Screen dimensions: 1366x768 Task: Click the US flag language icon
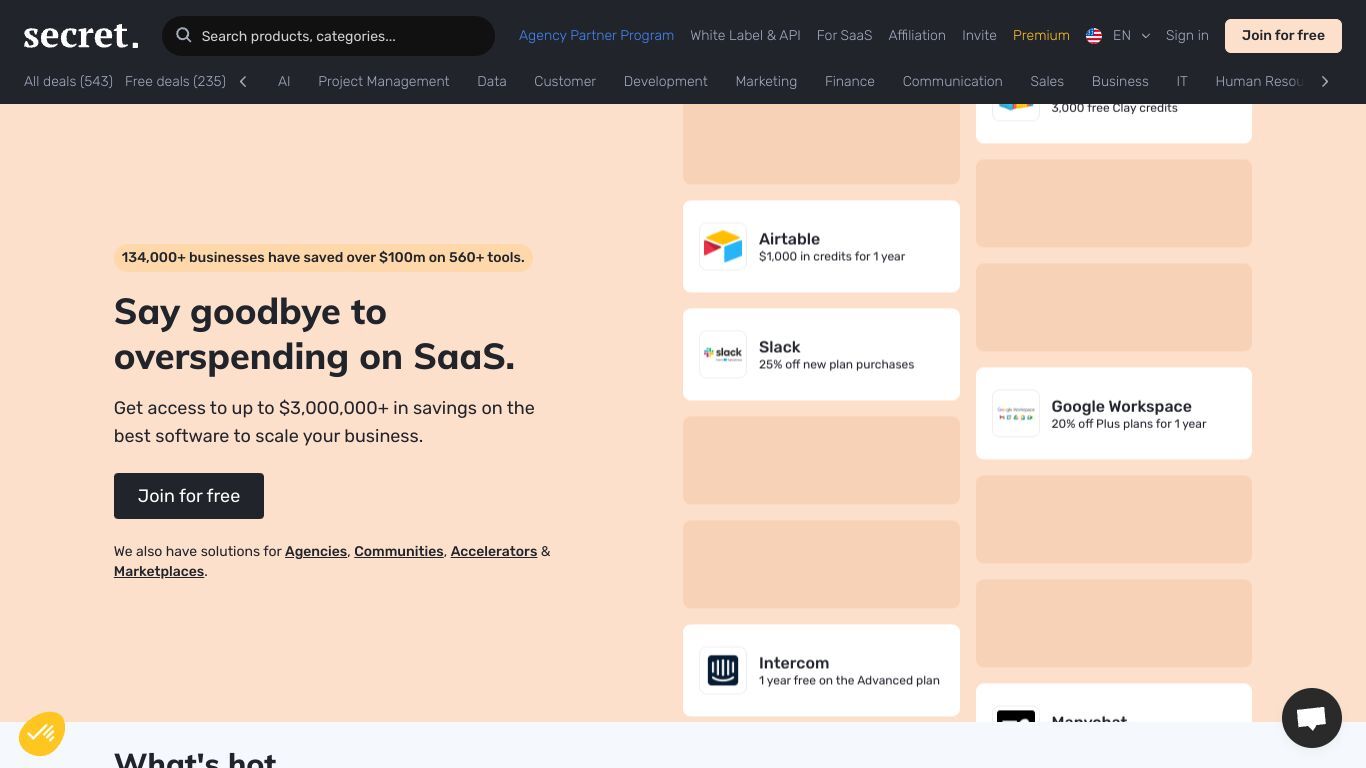click(x=1094, y=36)
